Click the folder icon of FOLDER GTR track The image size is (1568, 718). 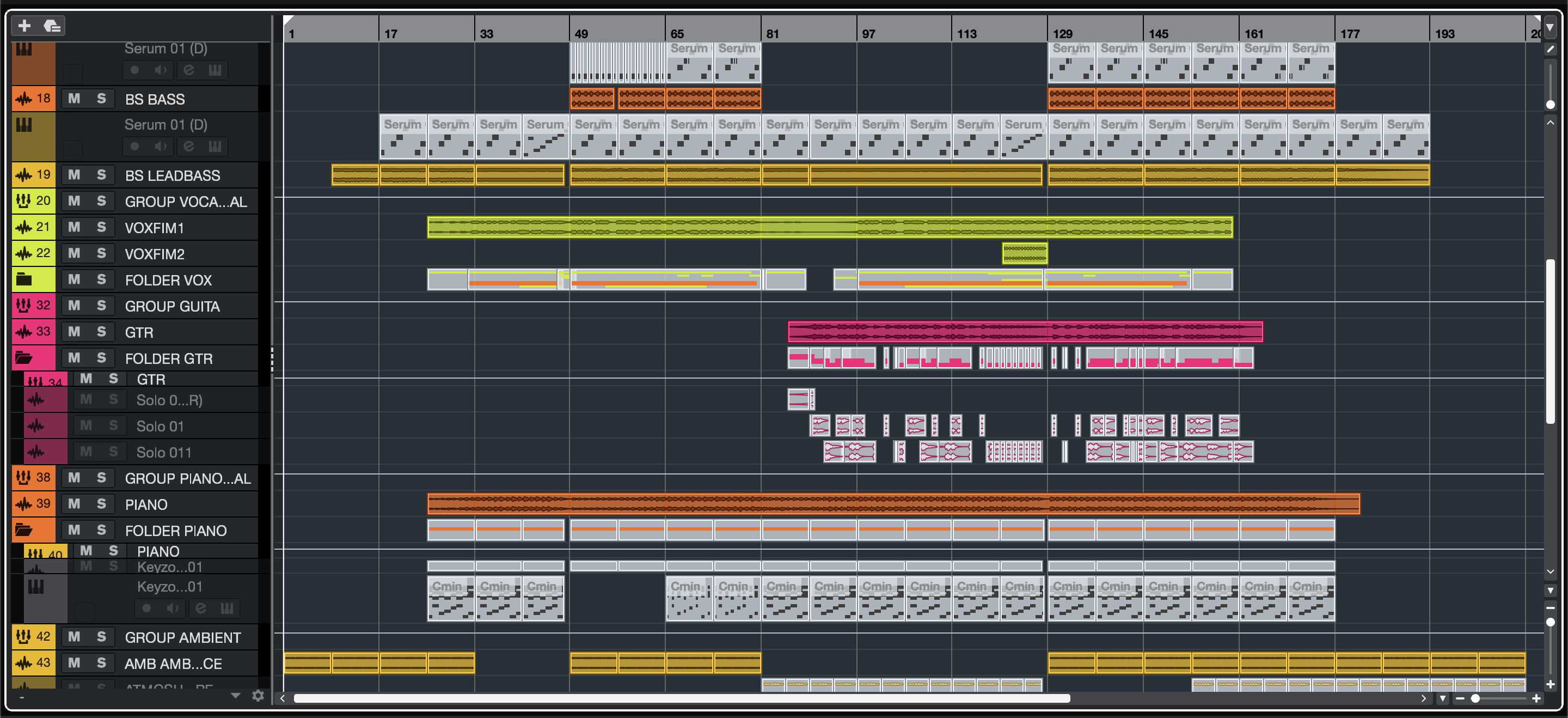pos(24,358)
